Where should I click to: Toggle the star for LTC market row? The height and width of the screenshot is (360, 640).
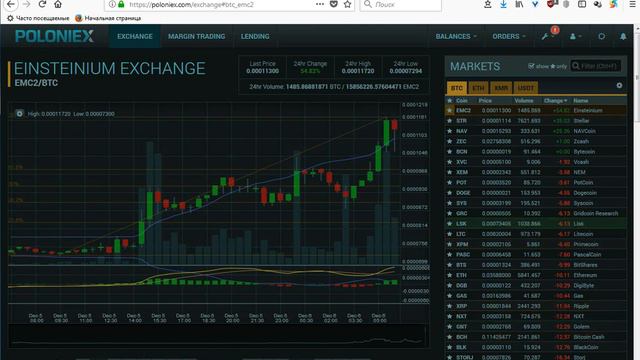click(449, 234)
